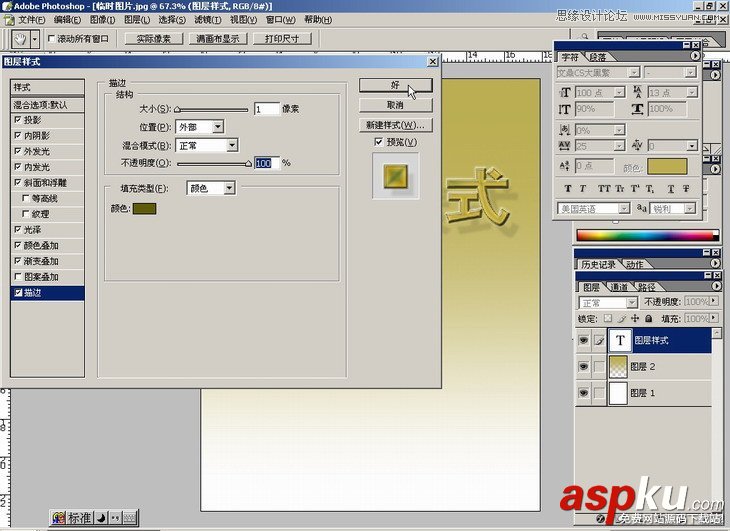Switch to the 段落 (Paragraph) tab
The width and height of the screenshot is (730, 531).
[x=597, y=57]
